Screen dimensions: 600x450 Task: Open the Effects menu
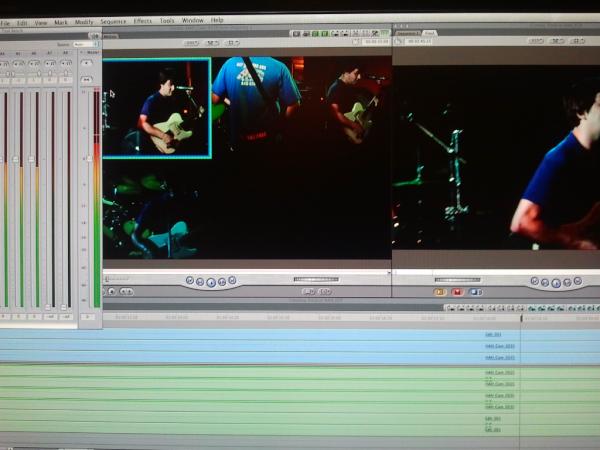[x=143, y=21]
